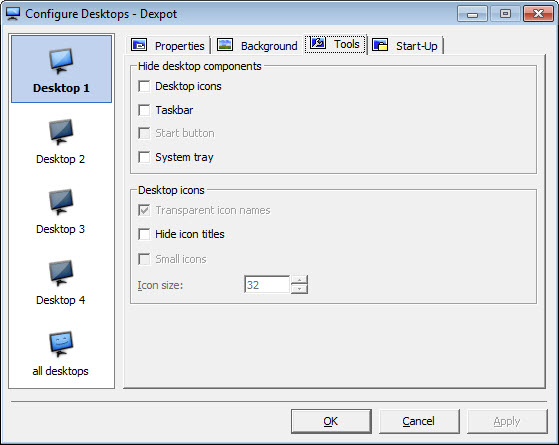Enable the Desktop icons hide checkbox
The width and height of the screenshot is (559, 445).
point(144,86)
